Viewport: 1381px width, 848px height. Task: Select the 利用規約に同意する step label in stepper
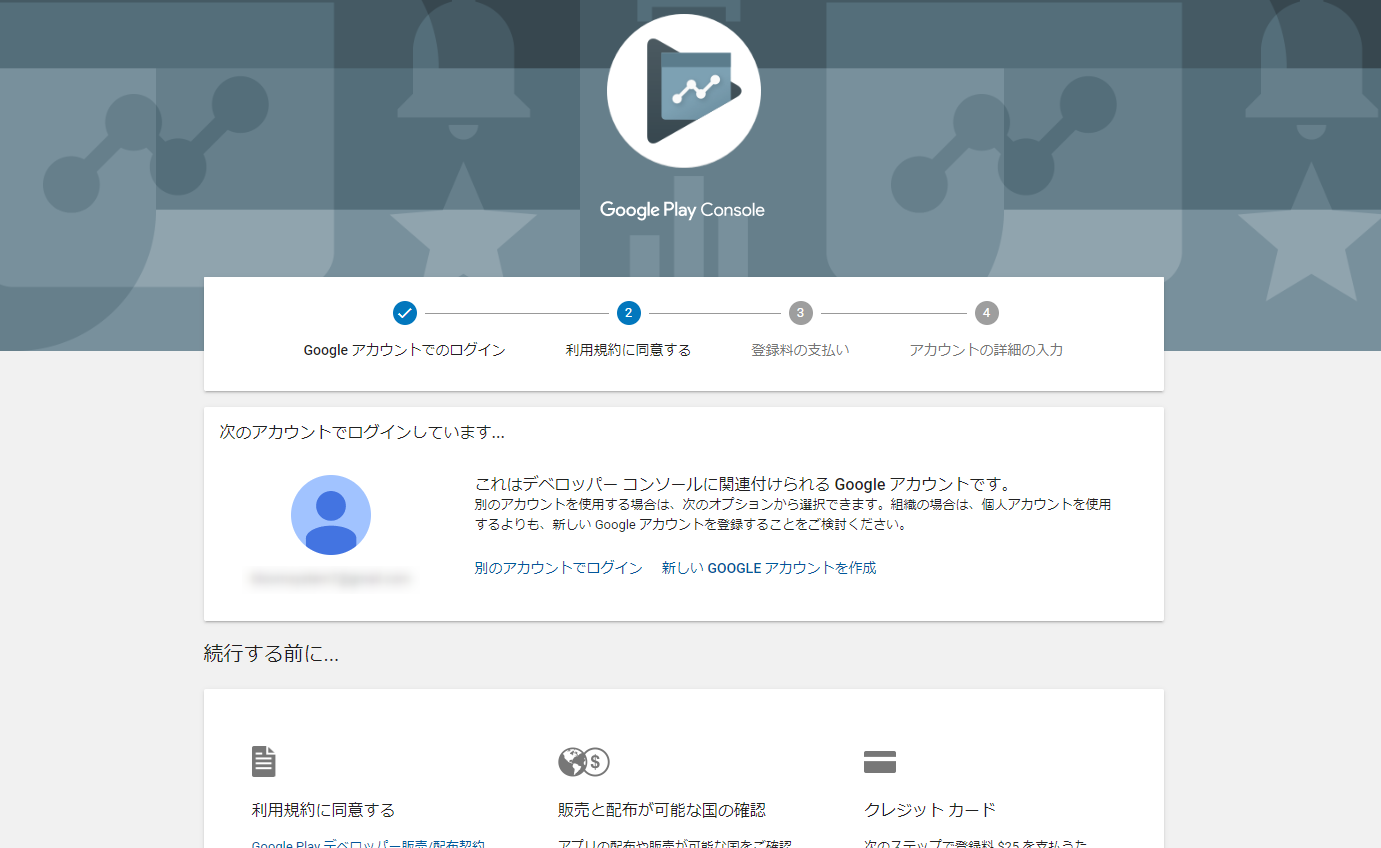pyautogui.click(x=628, y=350)
